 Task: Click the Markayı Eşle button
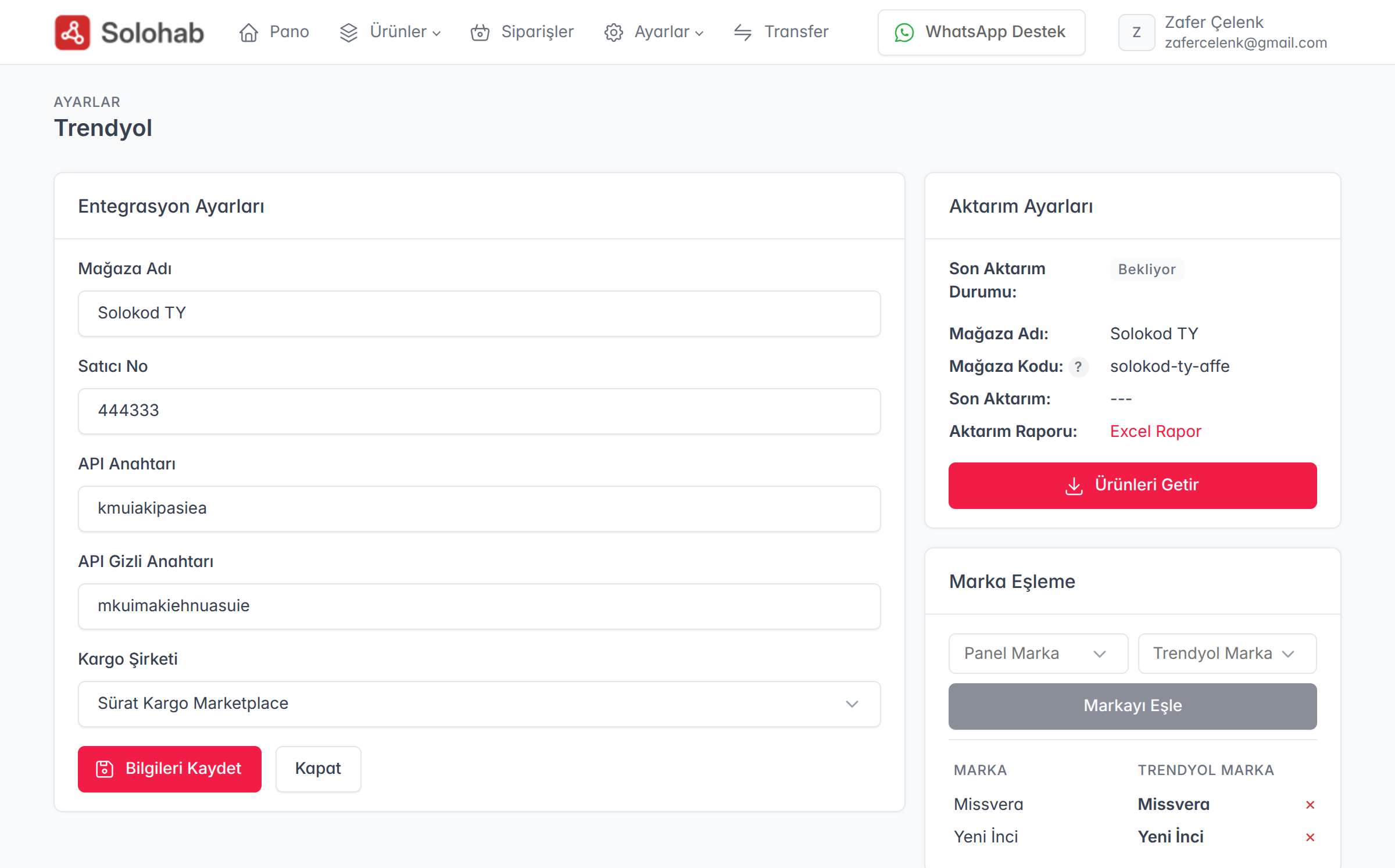point(1132,706)
